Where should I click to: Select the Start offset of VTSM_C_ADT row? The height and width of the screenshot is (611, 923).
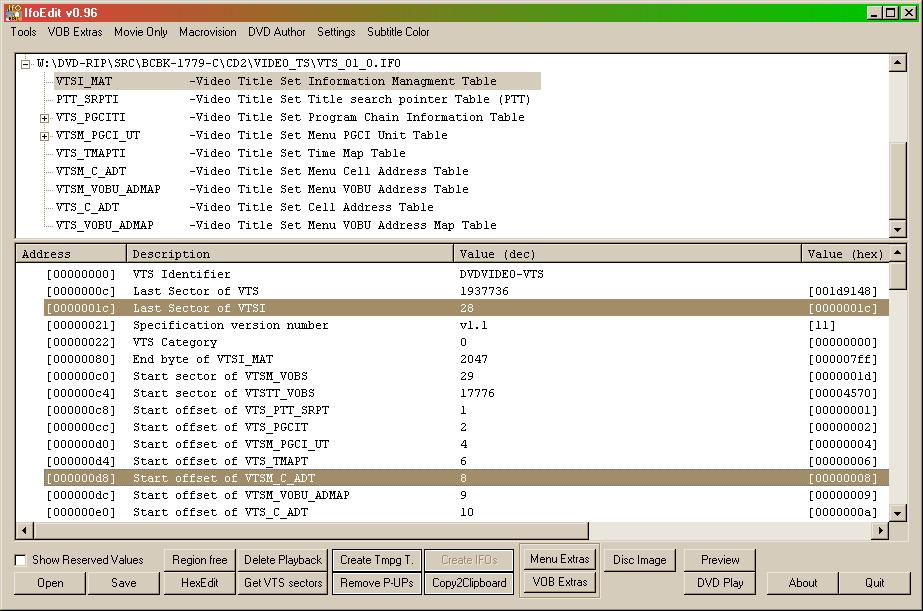point(466,478)
